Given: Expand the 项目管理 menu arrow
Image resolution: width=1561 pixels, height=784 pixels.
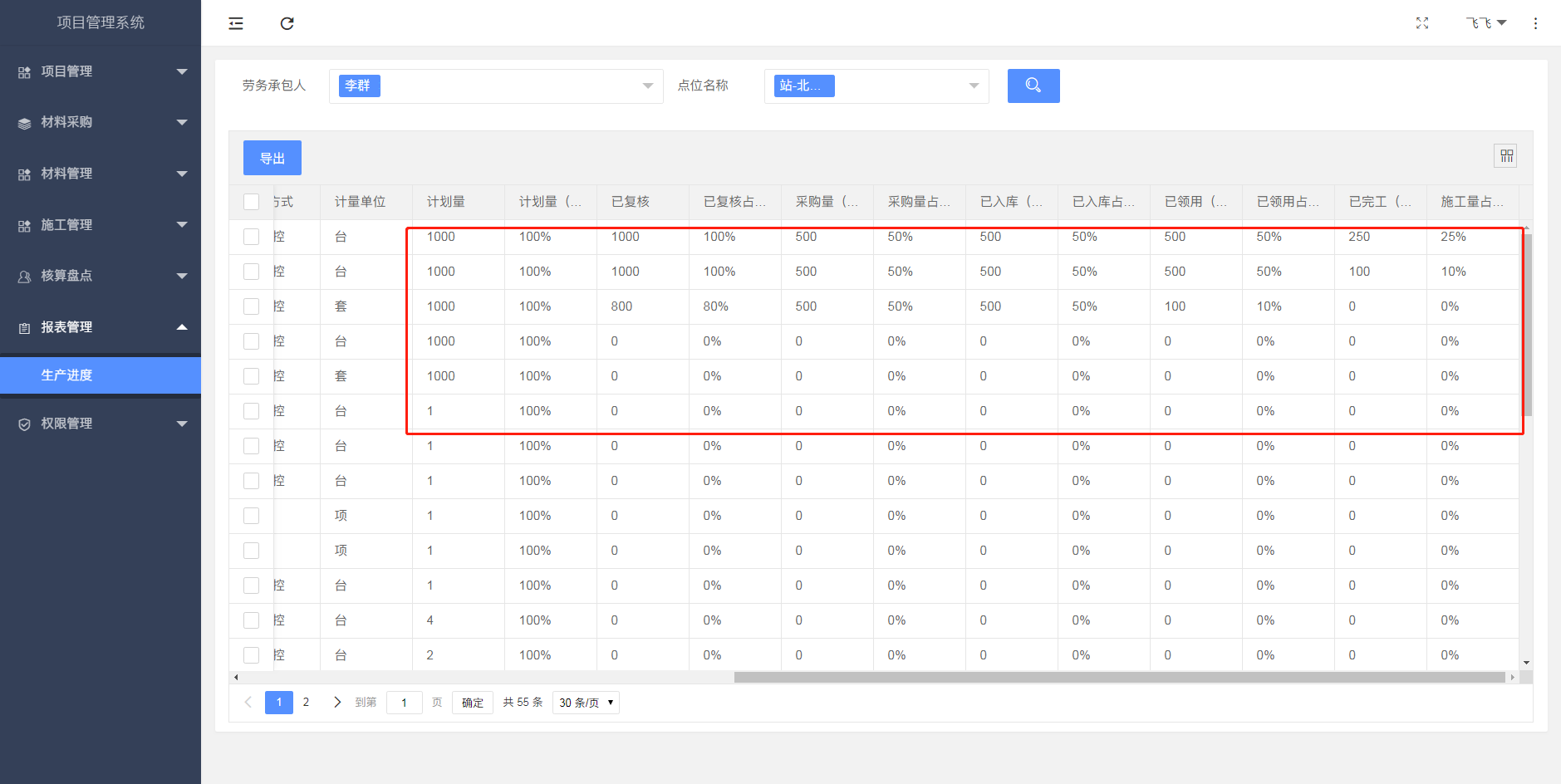Looking at the screenshot, I should point(182,71).
